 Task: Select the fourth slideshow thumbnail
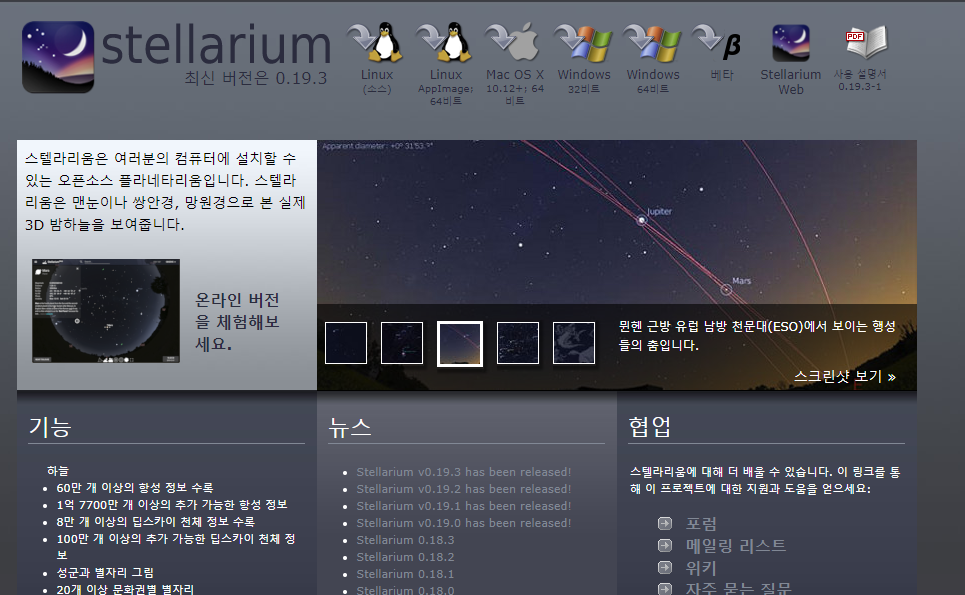[518, 343]
